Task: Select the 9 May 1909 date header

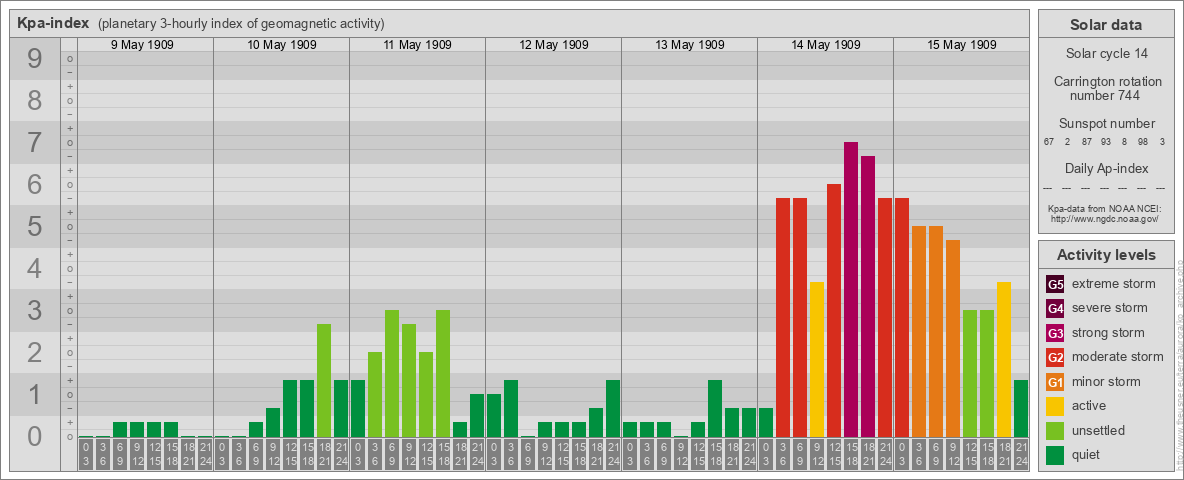Action: pos(142,45)
